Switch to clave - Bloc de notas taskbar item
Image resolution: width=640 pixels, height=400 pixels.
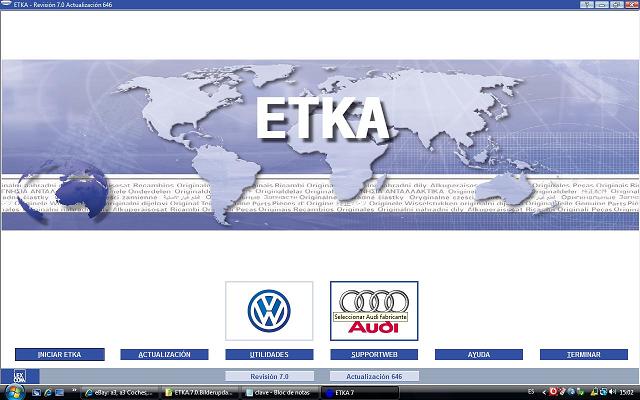280,393
